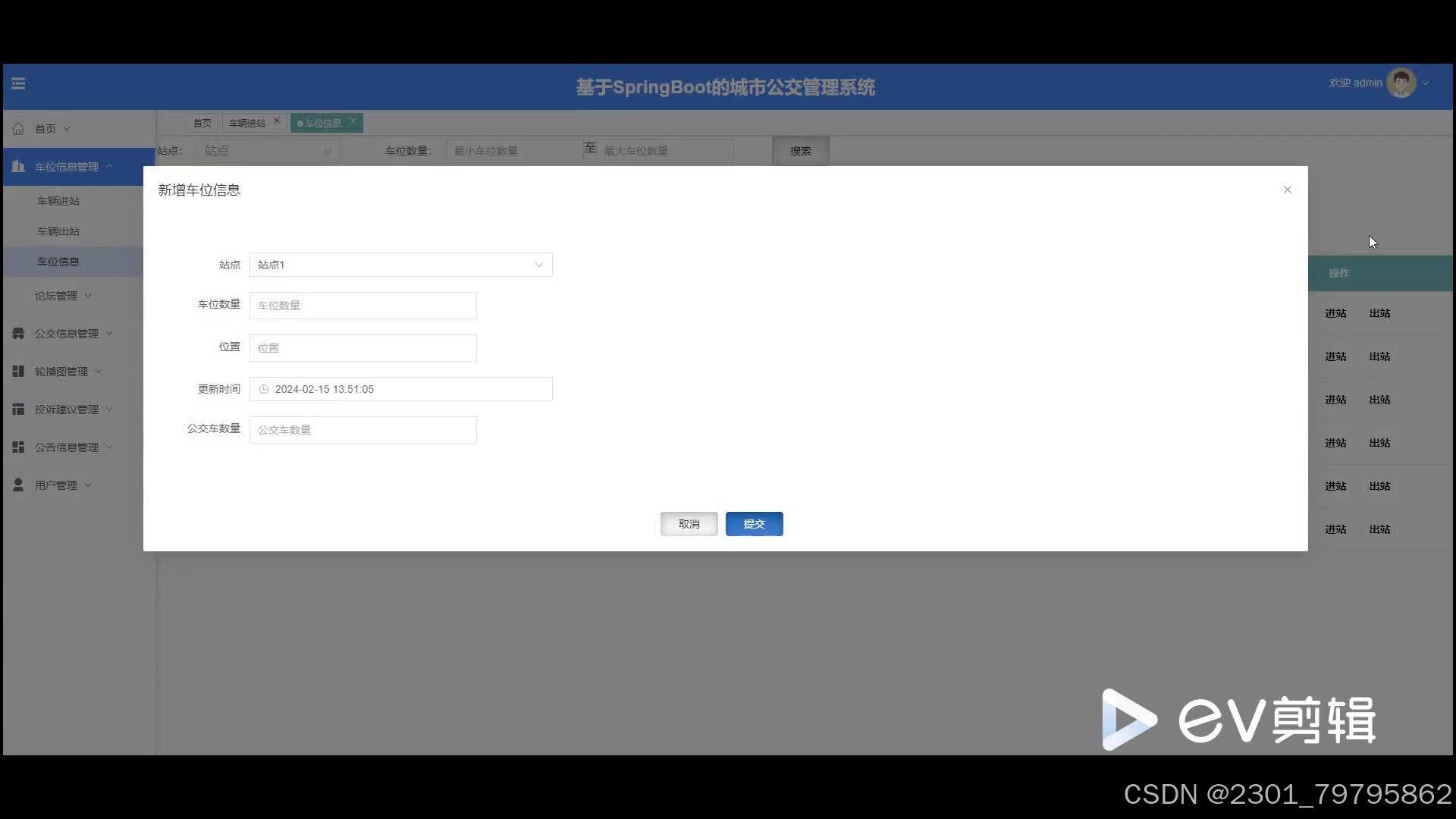This screenshot has height=819, width=1456.
Task: Close the 车位信息 tab
Action: point(353,121)
